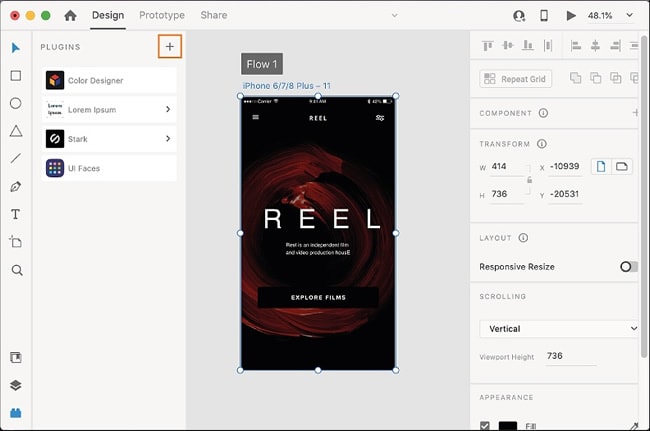Select the Ellipse tool

(16, 103)
